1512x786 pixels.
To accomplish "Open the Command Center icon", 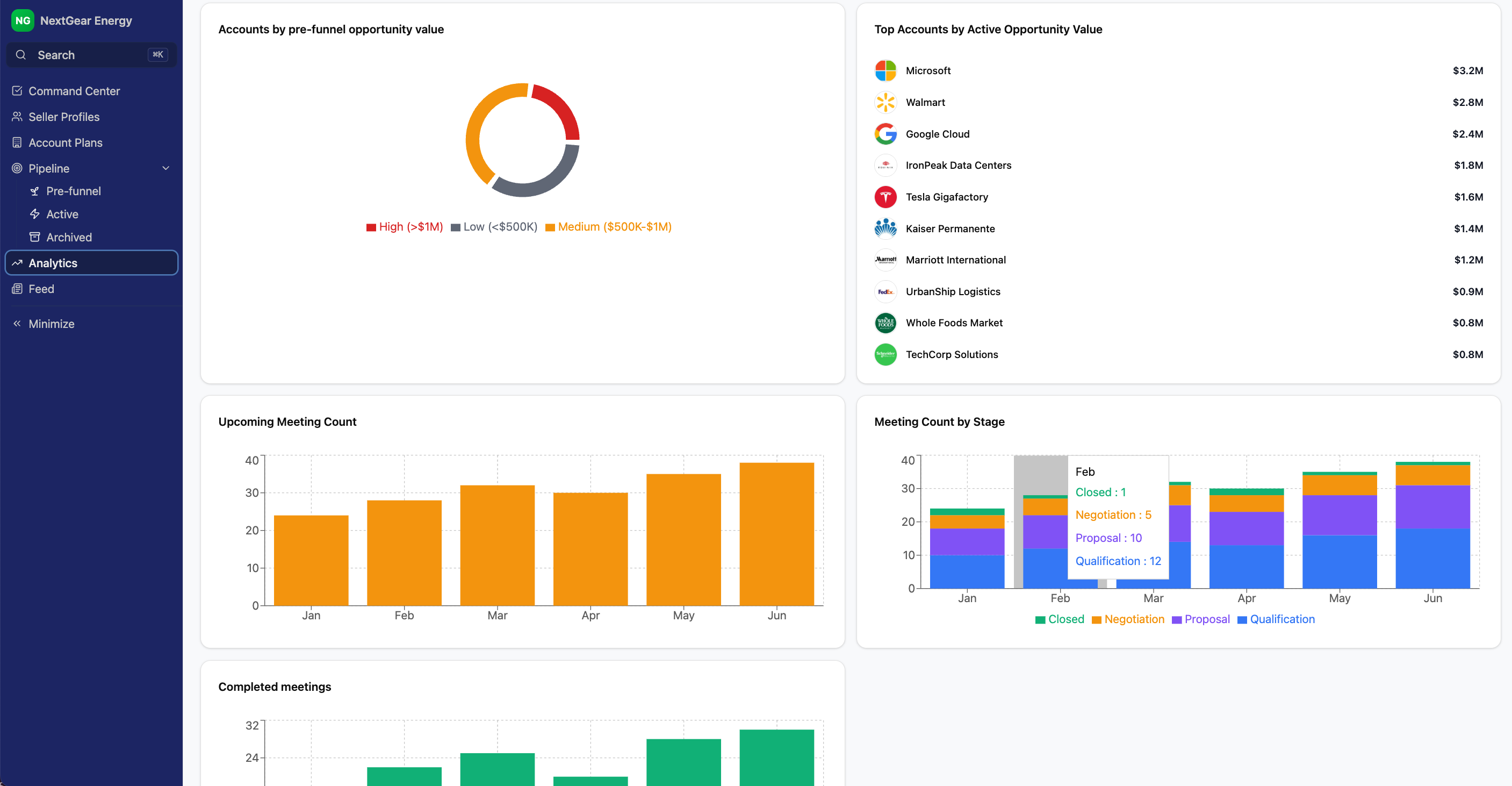I will click(x=17, y=90).
